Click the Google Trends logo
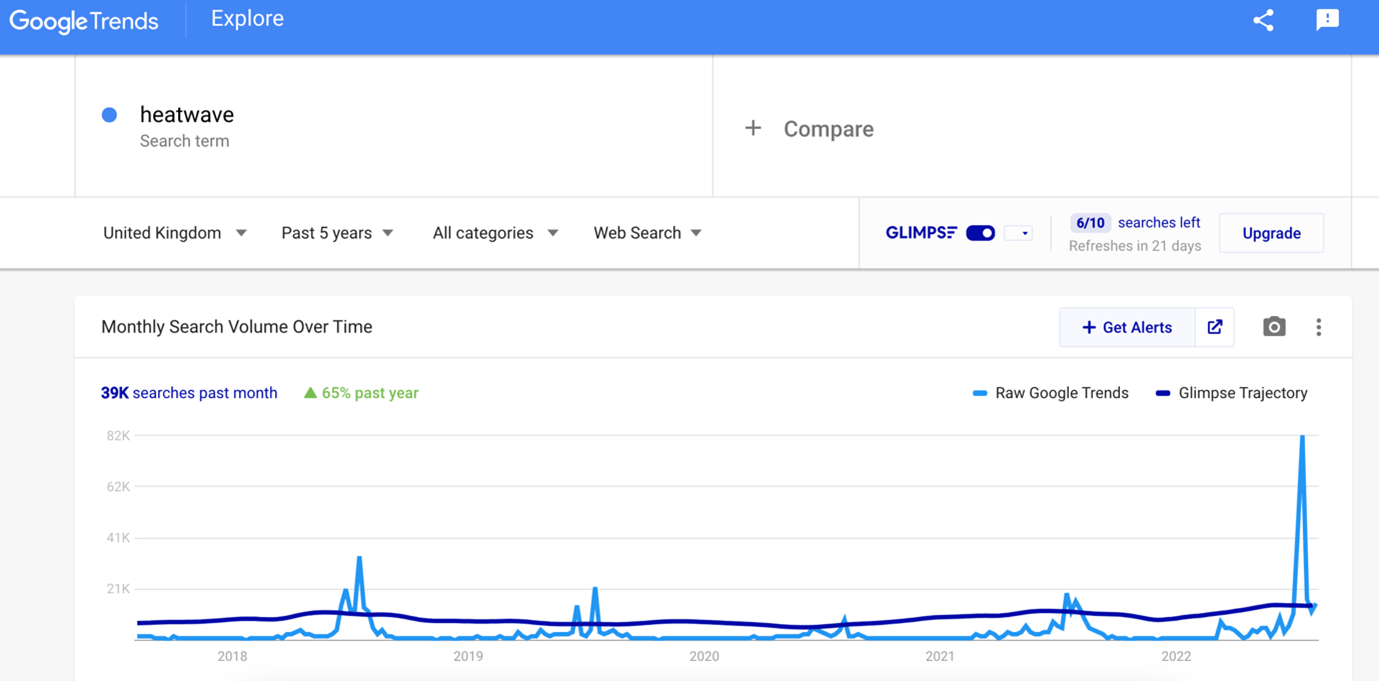Screen dimensions: 1379x681 coord(84,21)
